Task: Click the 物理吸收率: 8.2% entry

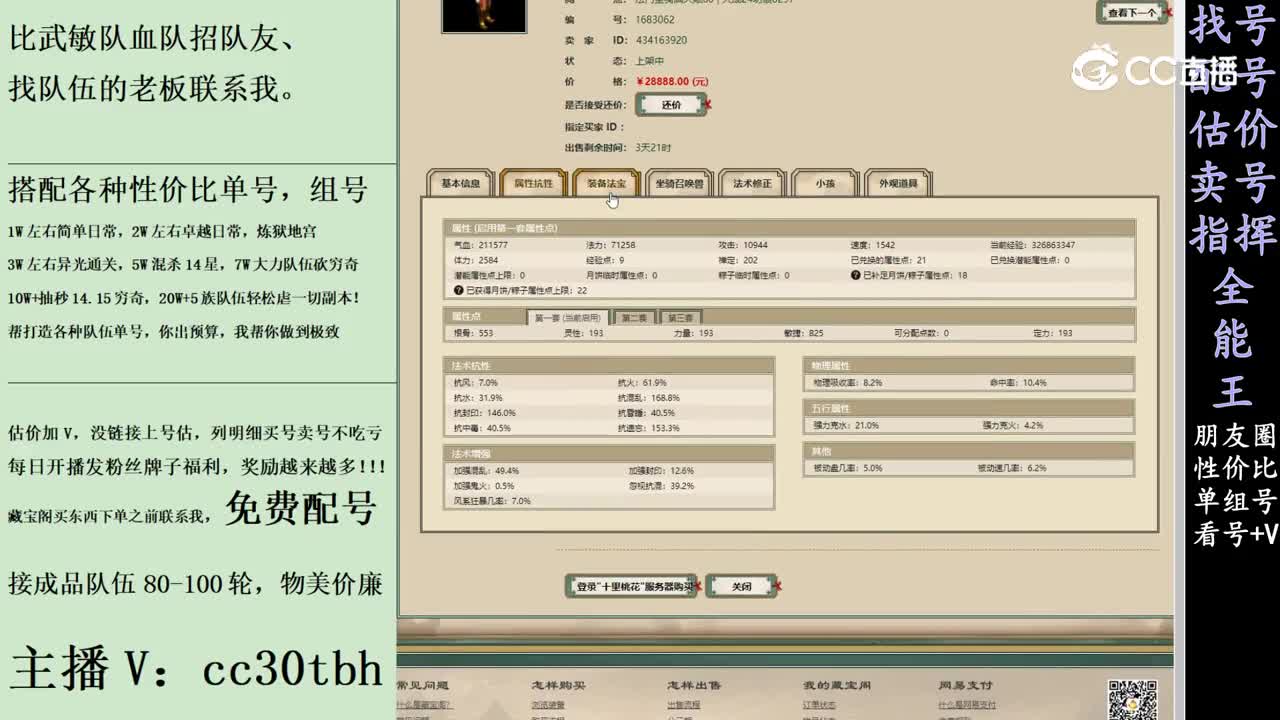Action: pyautogui.click(x=847, y=383)
